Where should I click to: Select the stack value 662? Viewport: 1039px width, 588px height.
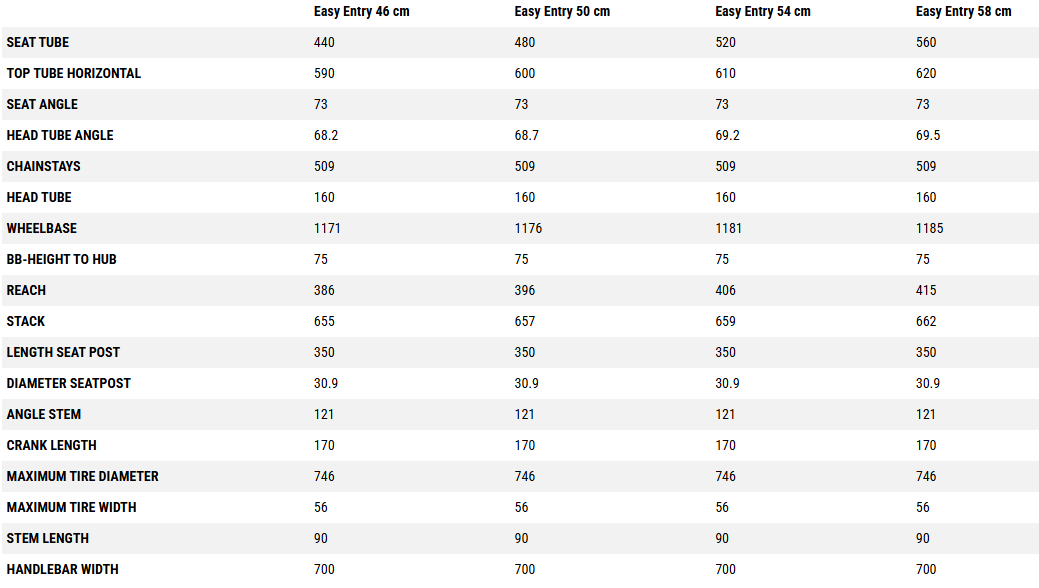pos(926,322)
